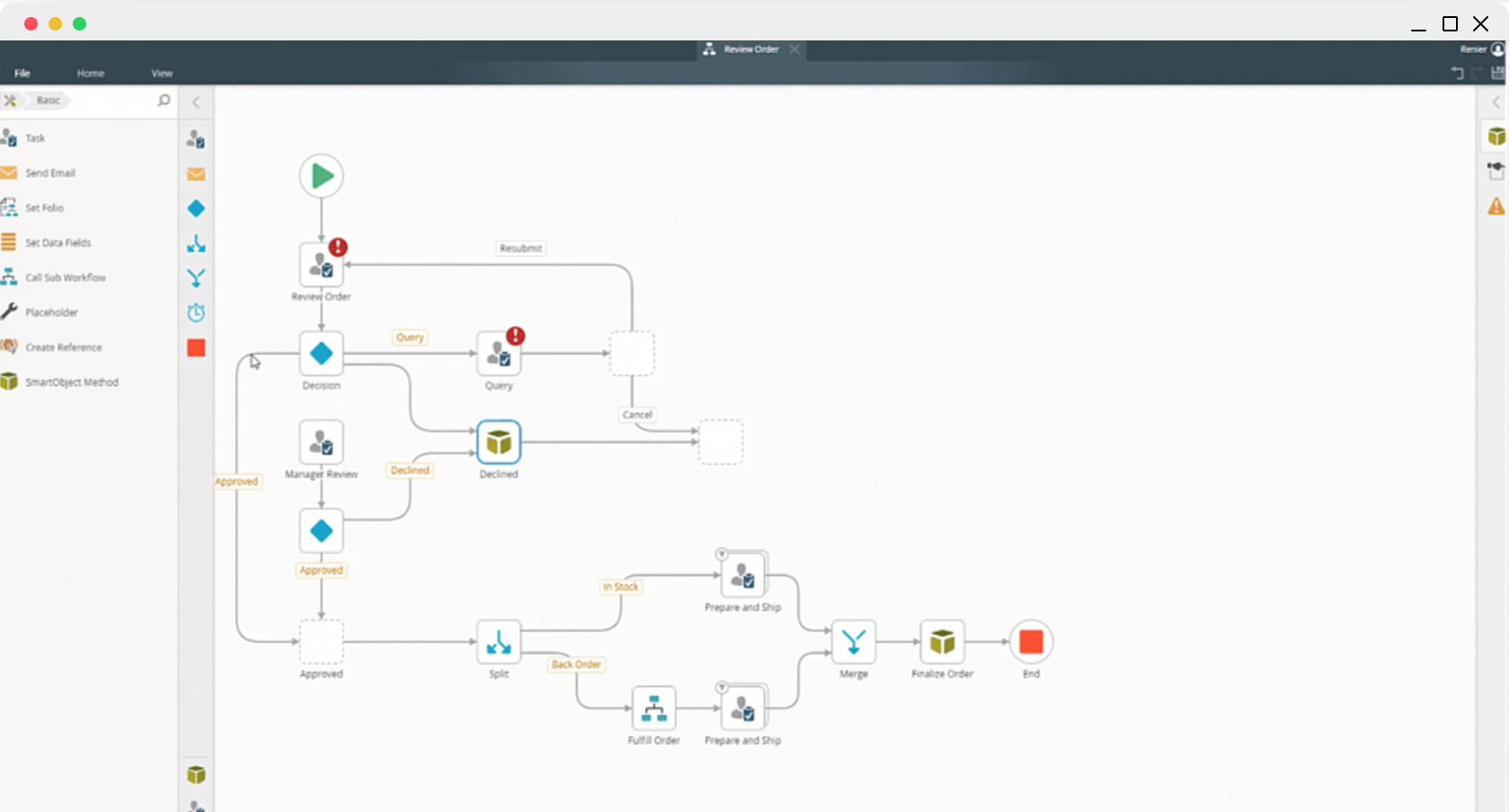The height and width of the screenshot is (812, 1509).
Task: Select the Split step in the workflow
Action: click(x=499, y=642)
